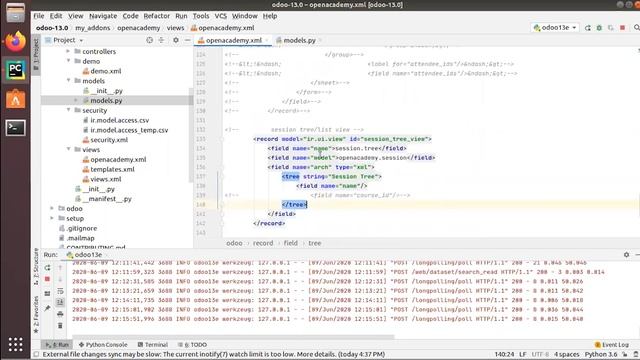
Task: Click rerun icon in Run panel
Action: (47, 268)
